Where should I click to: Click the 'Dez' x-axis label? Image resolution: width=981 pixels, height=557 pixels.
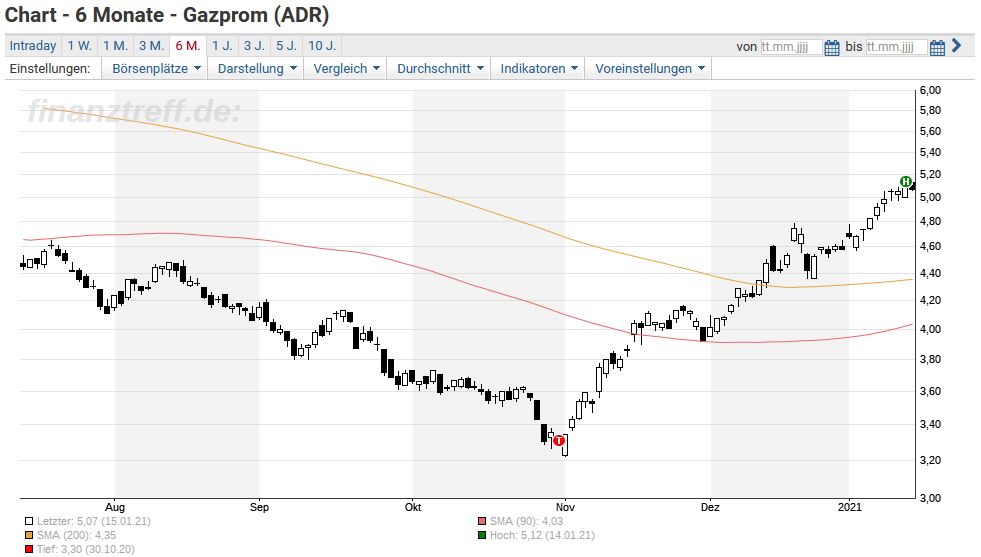pos(710,507)
